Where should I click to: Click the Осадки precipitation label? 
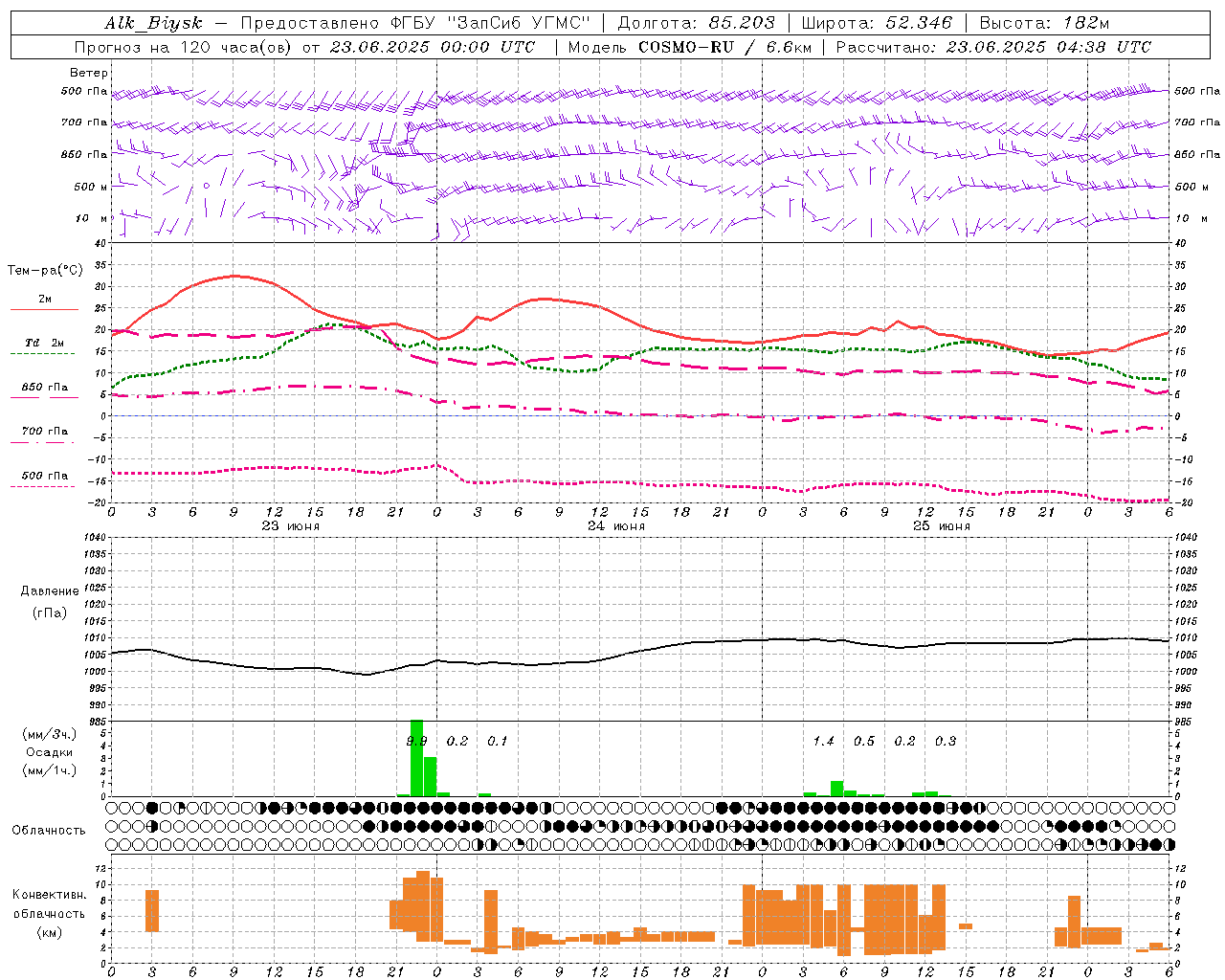click(x=50, y=752)
